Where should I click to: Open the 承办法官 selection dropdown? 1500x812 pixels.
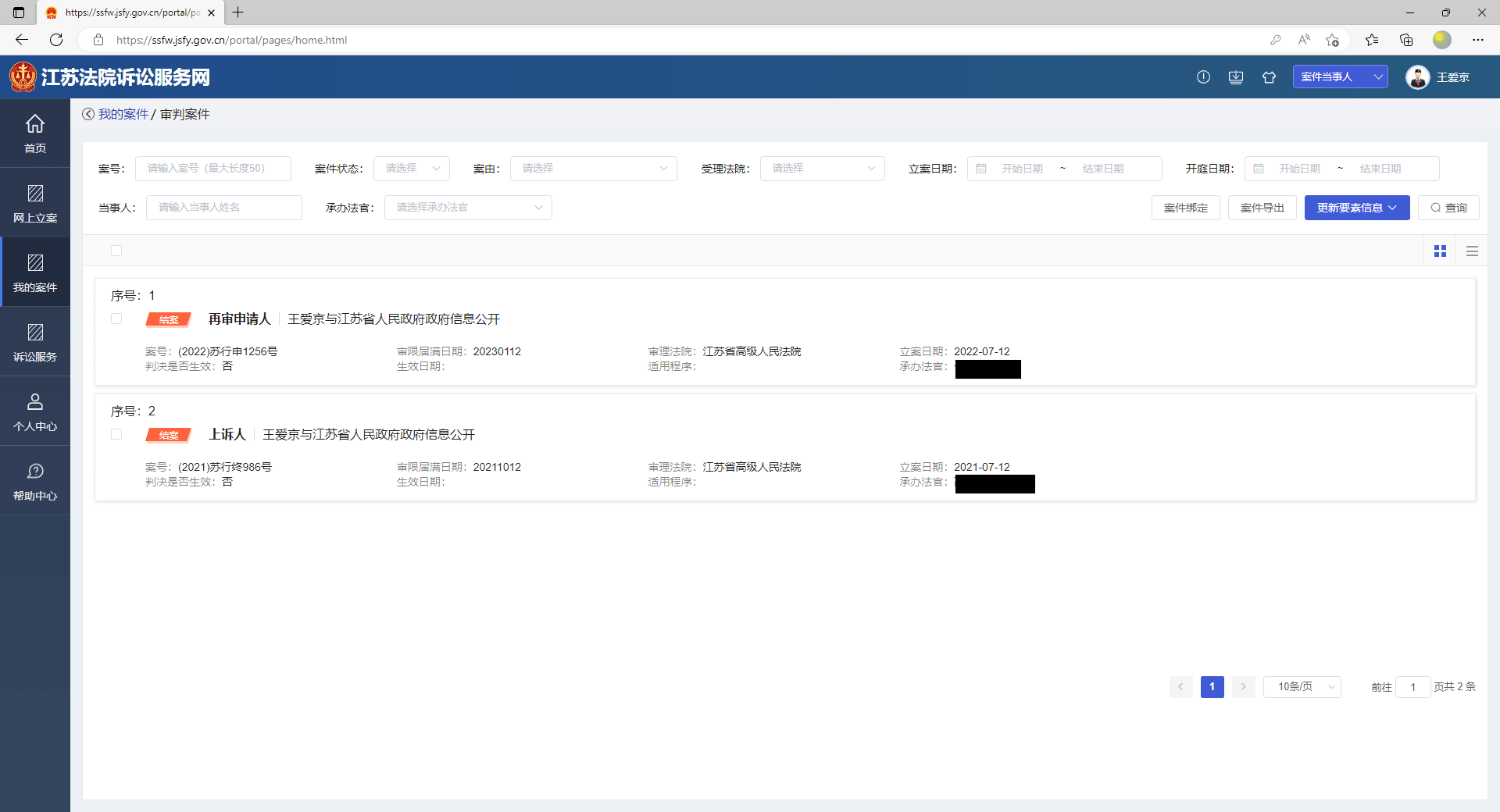468,208
